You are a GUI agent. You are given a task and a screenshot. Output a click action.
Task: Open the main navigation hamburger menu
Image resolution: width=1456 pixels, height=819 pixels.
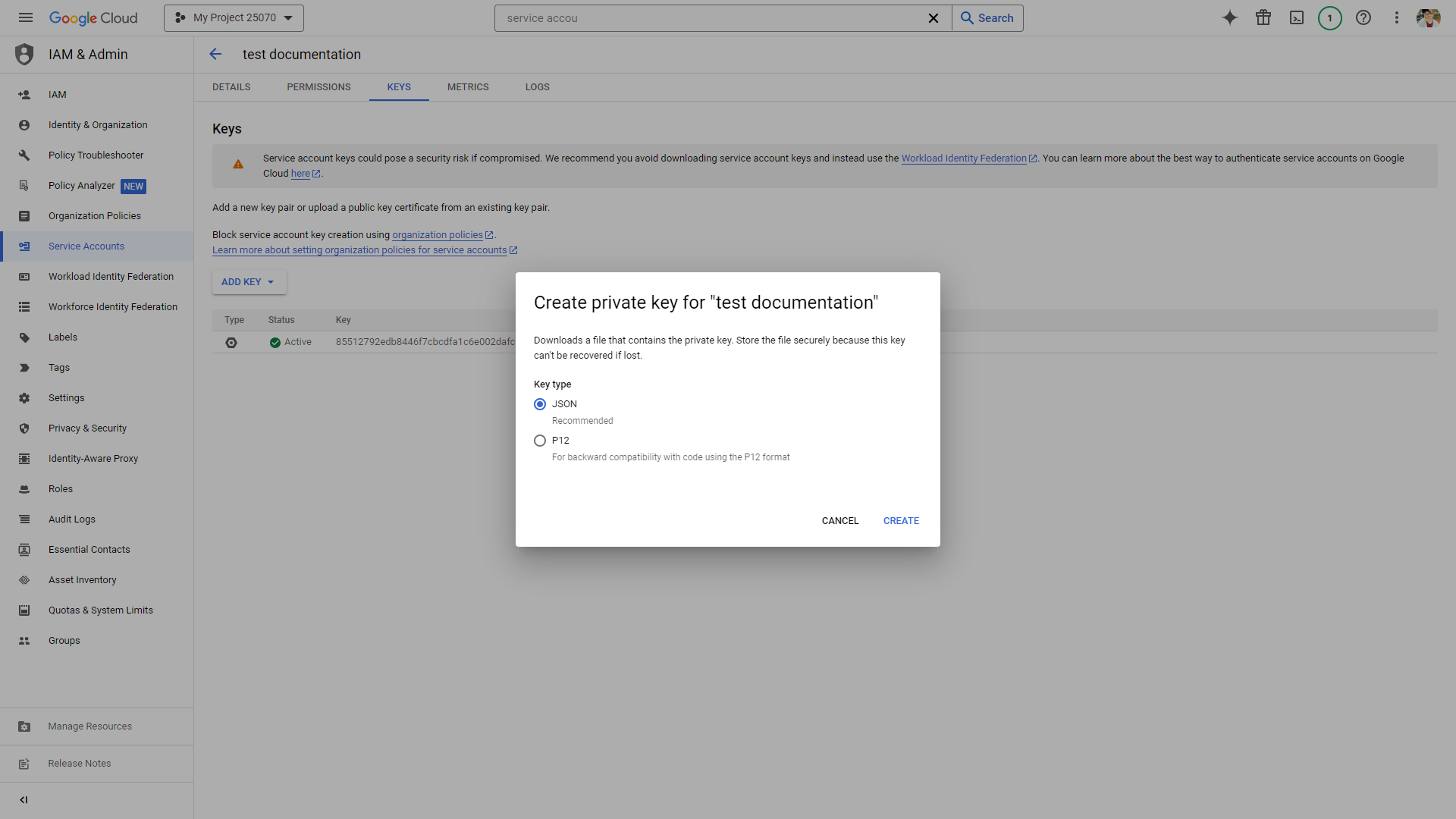[26, 18]
